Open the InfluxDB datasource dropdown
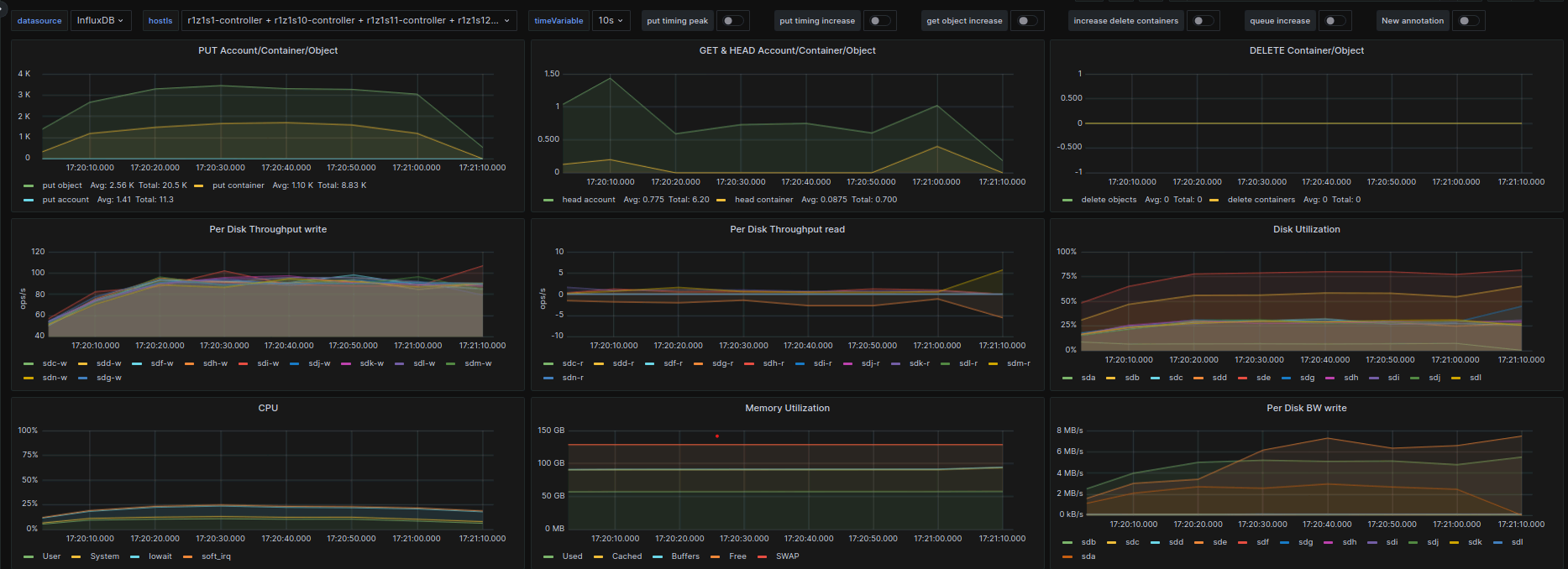 click(101, 21)
